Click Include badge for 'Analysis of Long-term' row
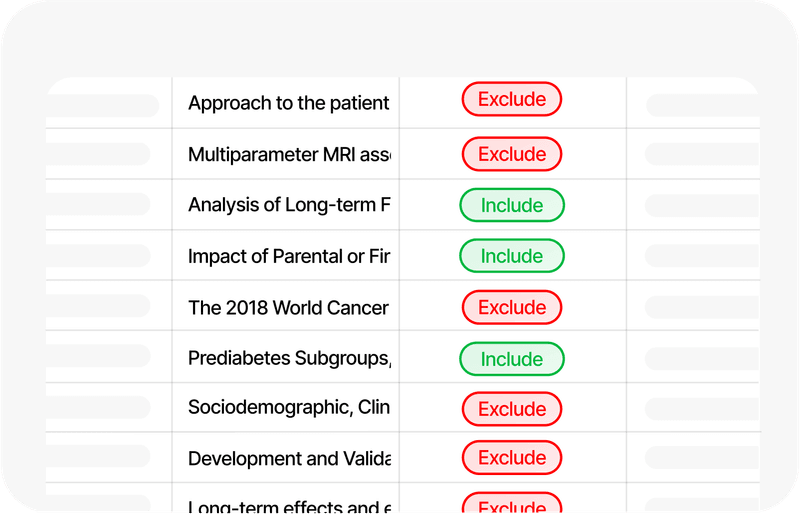Image resolution: width=800 pixels, height=514 pixels. pos(511,205)
